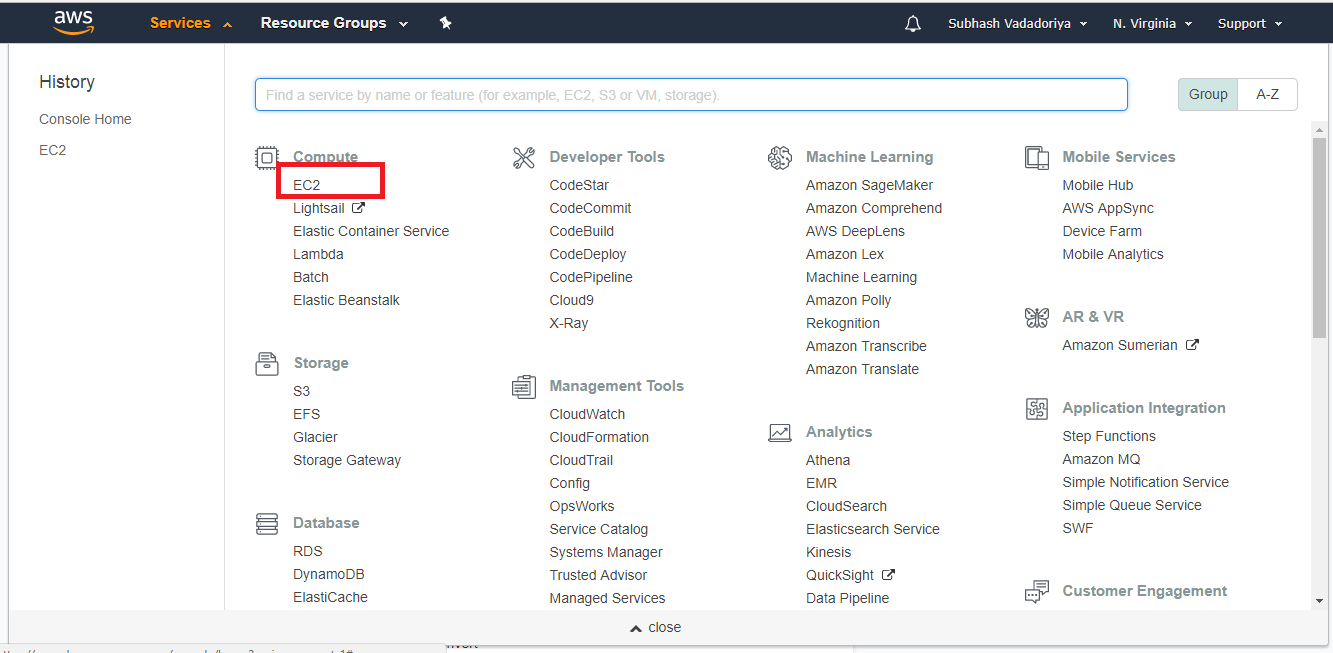The image size is (1333, 653).
Task: Click the scrollbar down arrow
Action: [x=1320, y=600]
